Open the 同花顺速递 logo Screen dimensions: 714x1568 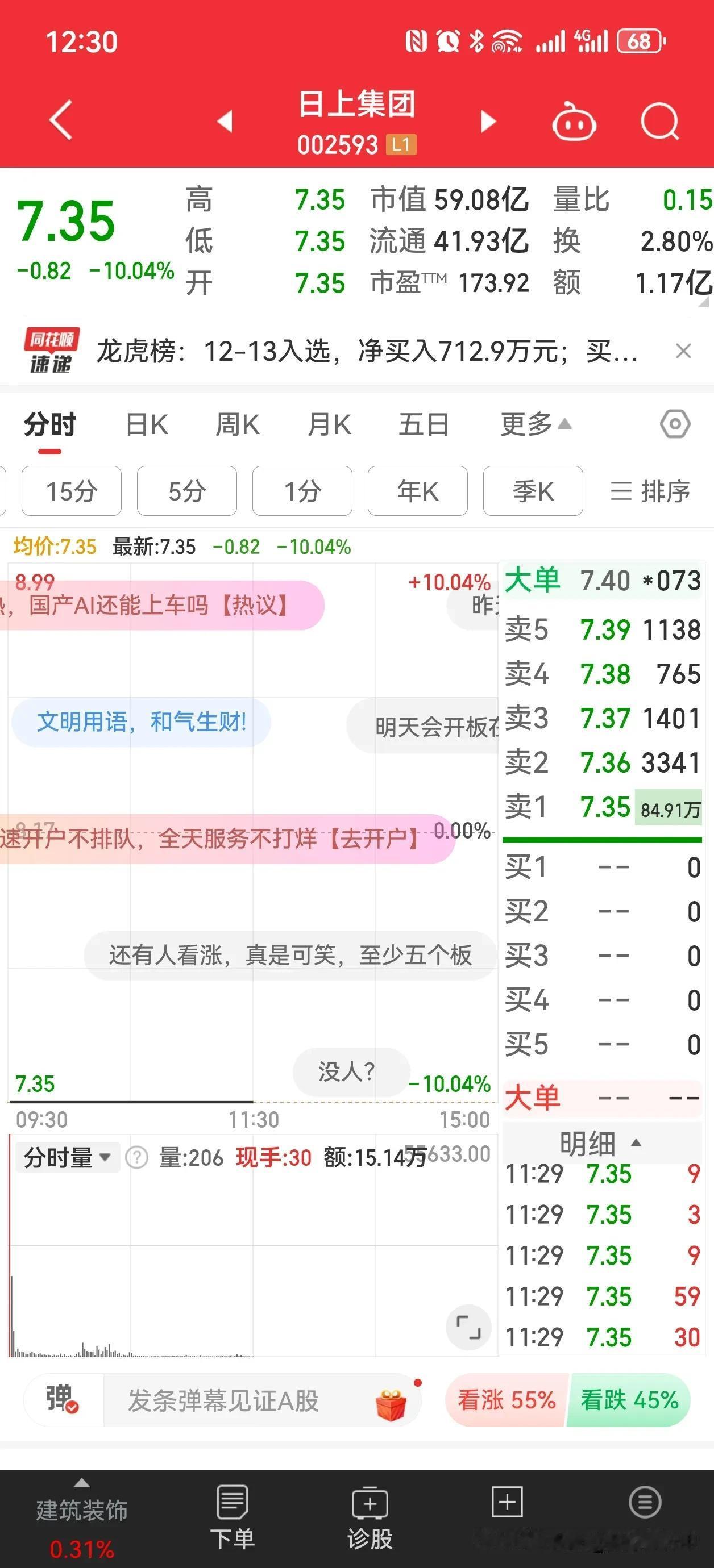pyautogui.click(x=52, y=351)
